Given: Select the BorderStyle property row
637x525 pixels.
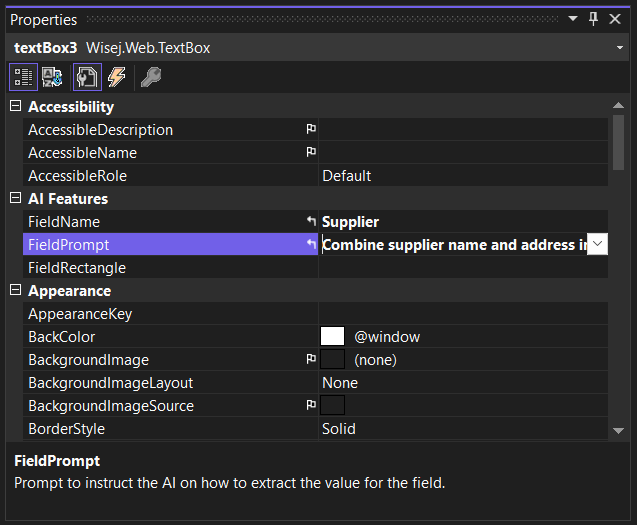Looking at the screenshot, I should tap(170, 429).
